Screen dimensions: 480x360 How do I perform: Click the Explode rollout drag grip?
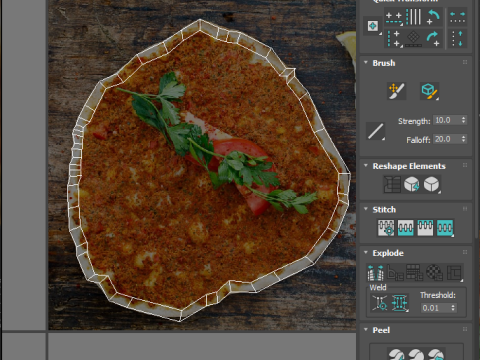coord(465,252)
